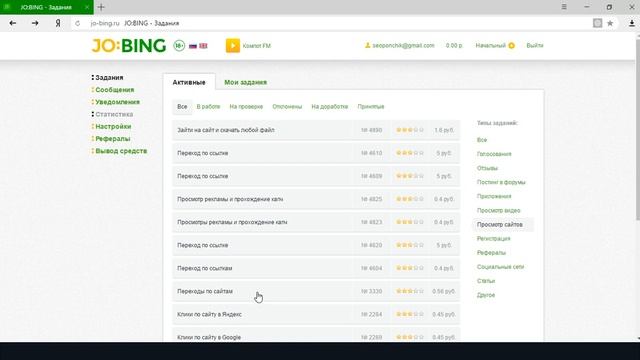
Task: Filter task types by Другое
Action: (x=486, y=295)
